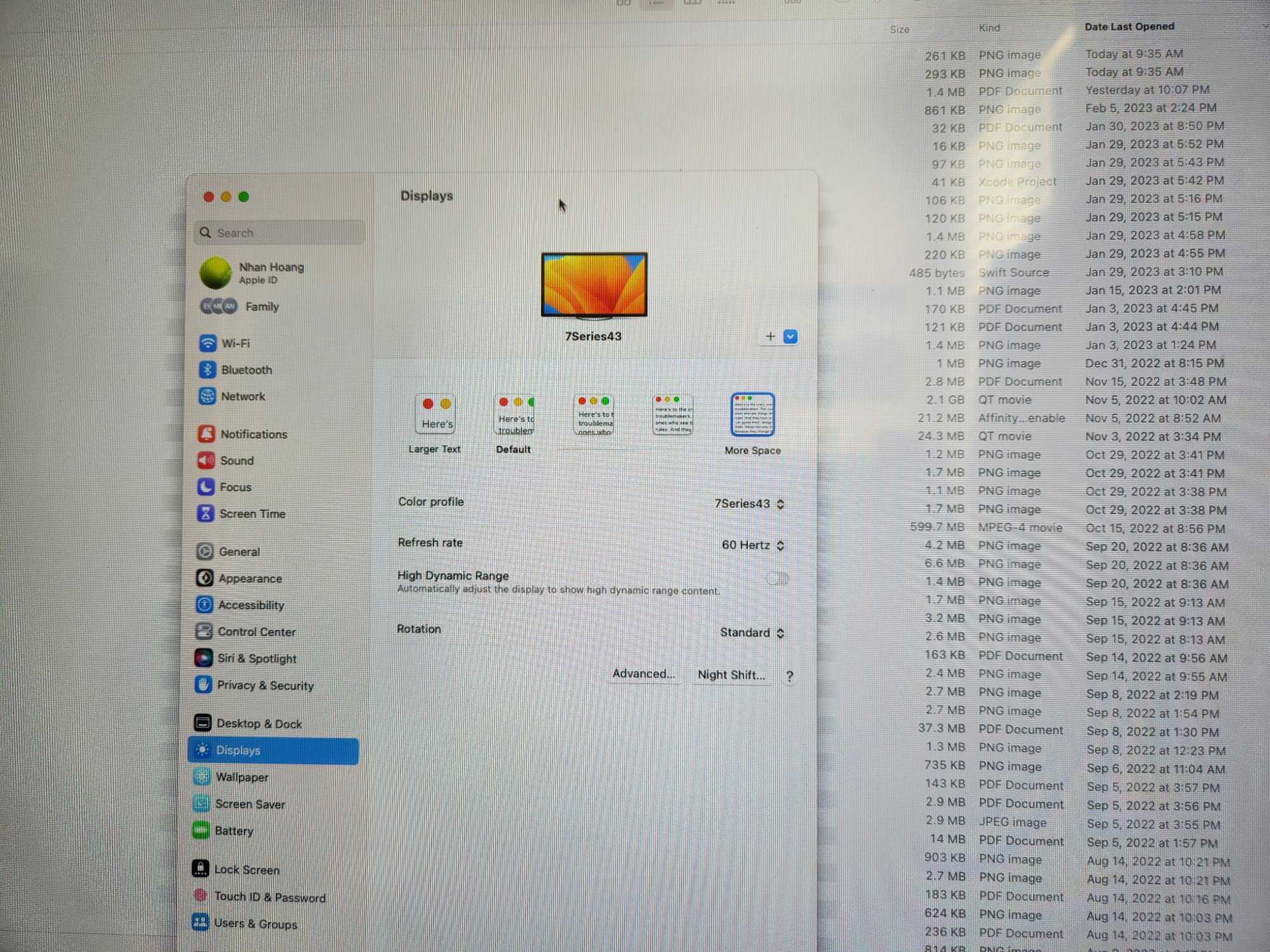1270x952 pixels.
Task: Click the Screen Time hourglass icon
Action: [206, 514]
